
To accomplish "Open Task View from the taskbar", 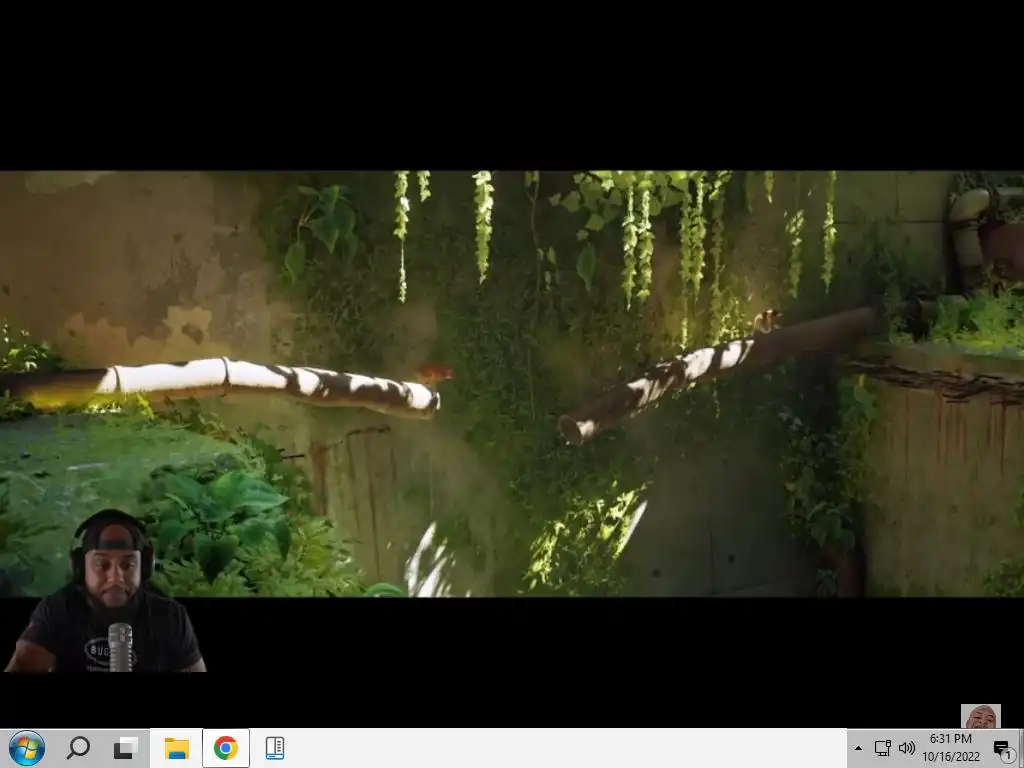I will coord(126,748).
